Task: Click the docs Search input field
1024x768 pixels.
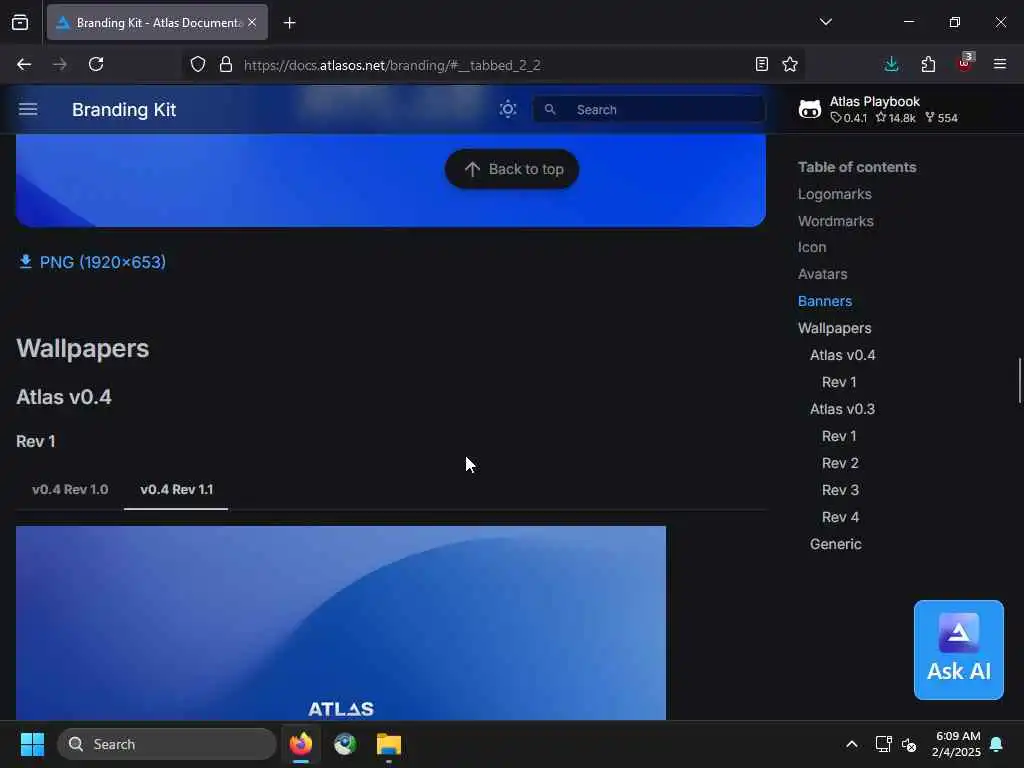Action: click(648, 109)
